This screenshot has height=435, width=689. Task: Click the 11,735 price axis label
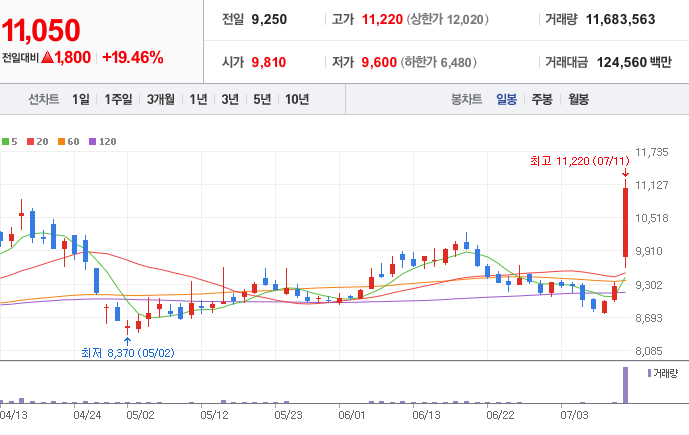point(652,152)
